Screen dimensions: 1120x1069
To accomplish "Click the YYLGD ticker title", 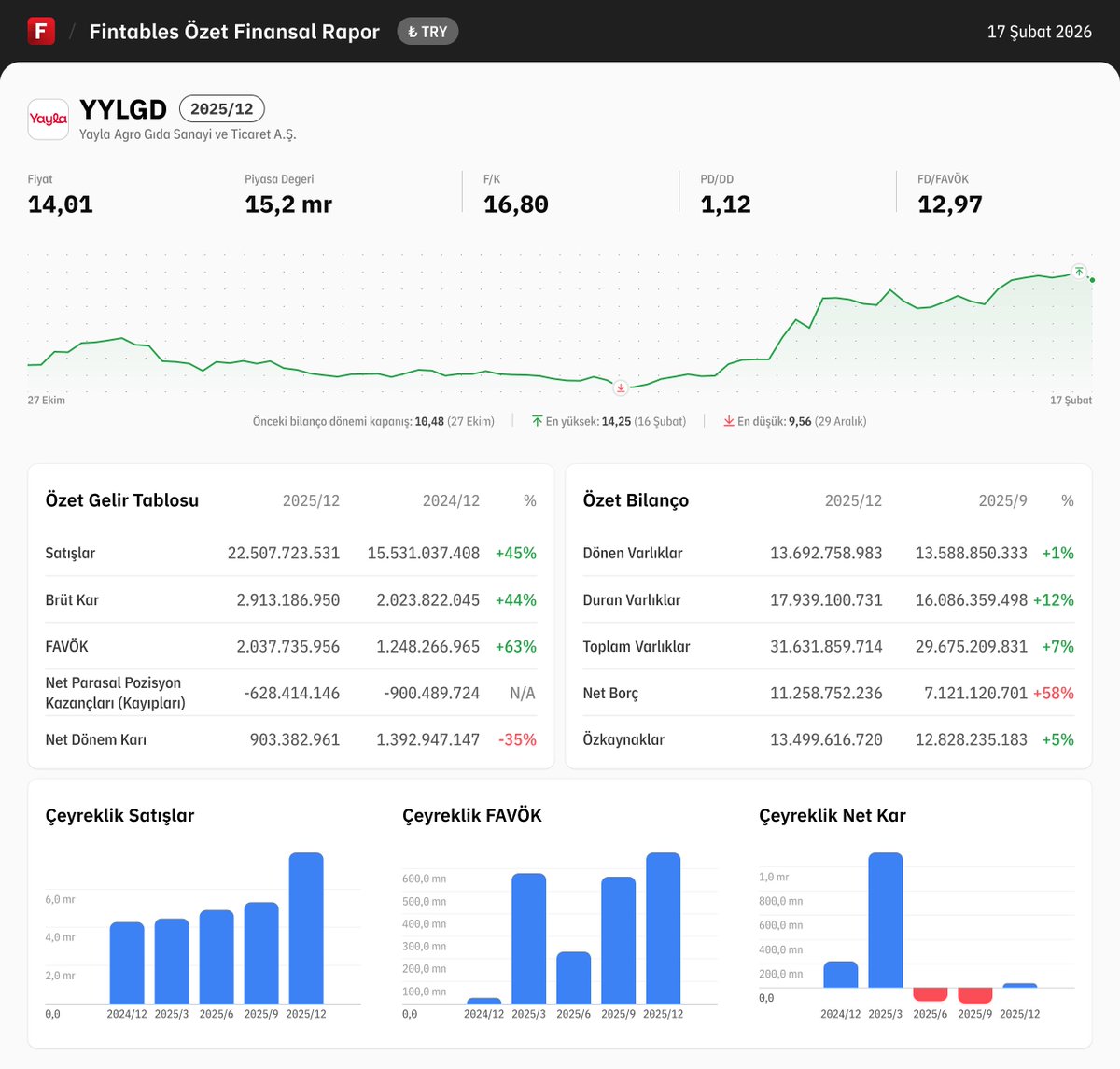I will (x=123, y=109).
